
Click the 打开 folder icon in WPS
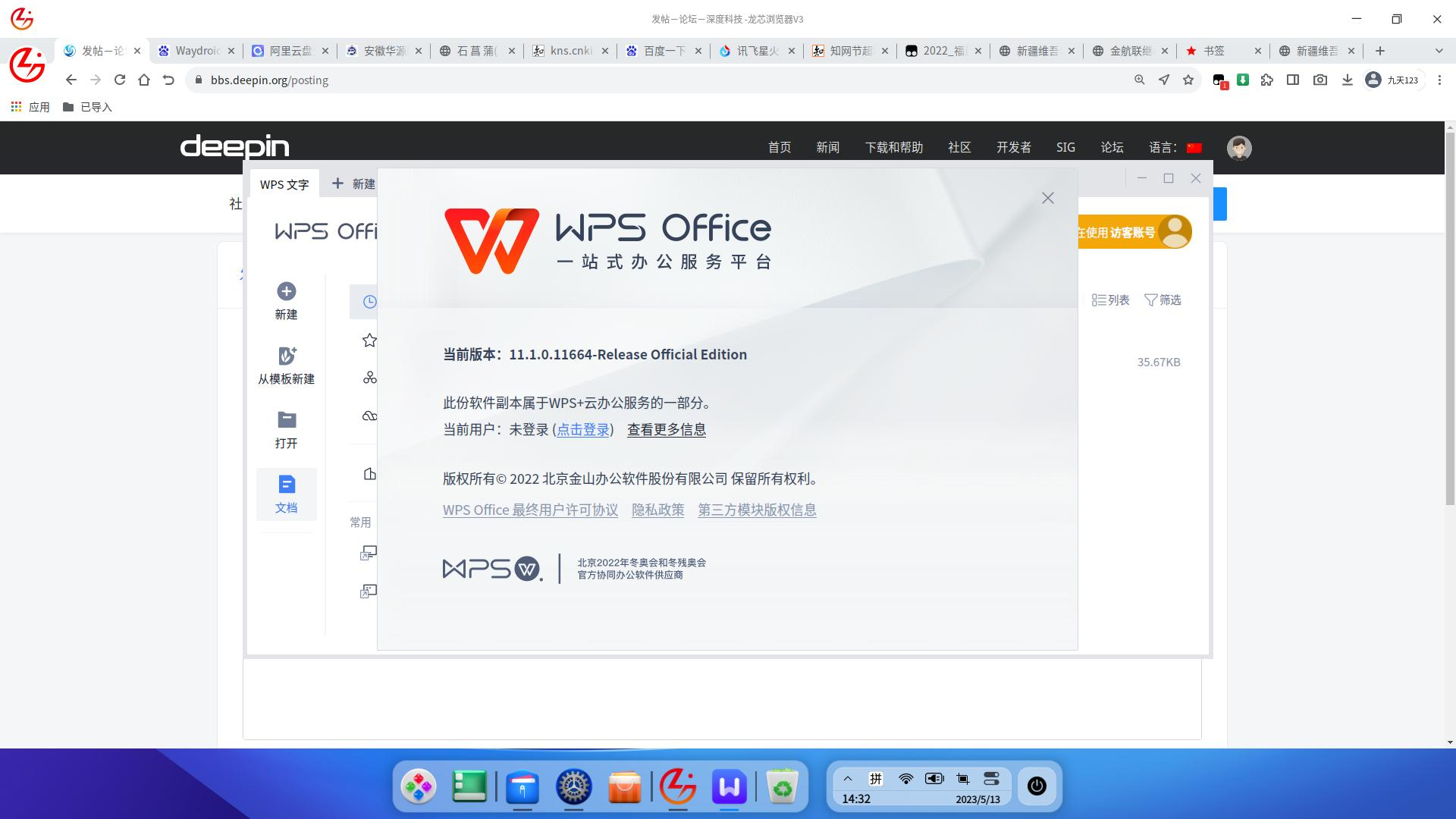click(286, 428)
